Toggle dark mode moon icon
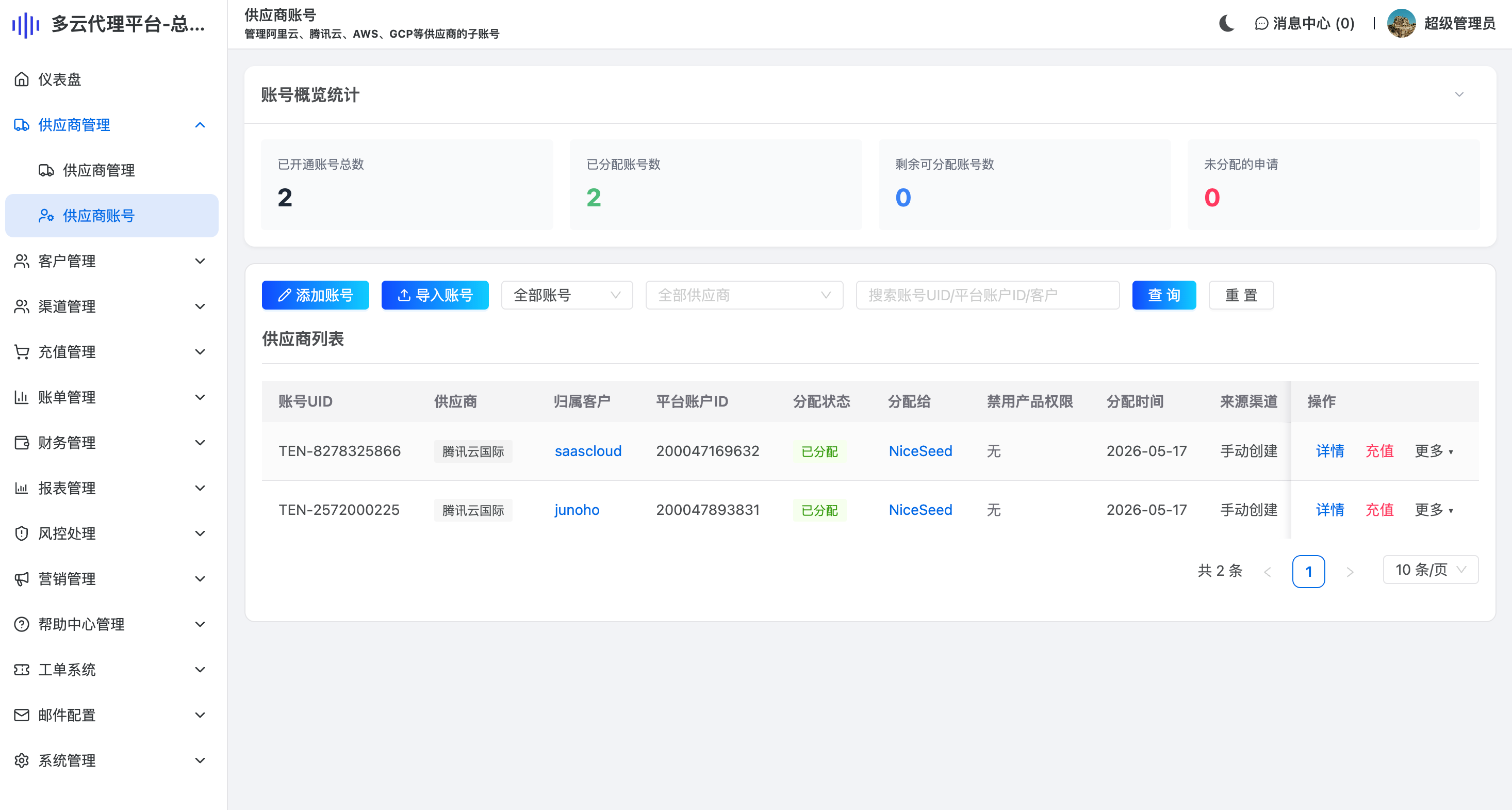The image size is (1512, 810). pyautogui.click(x=1226, y=24)
